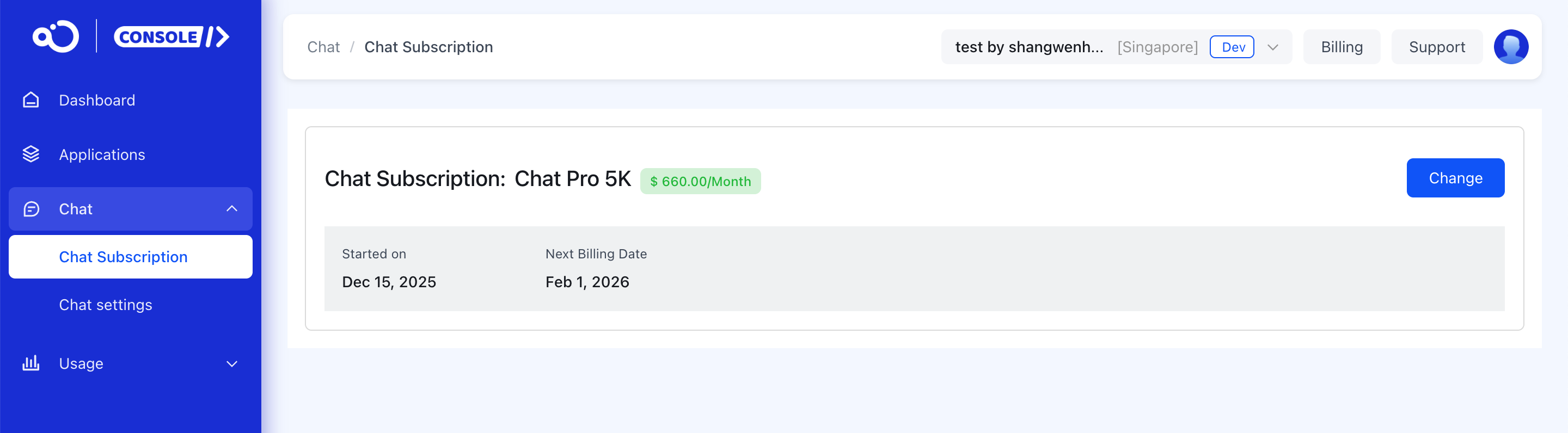Click the circular logo icon in sidebar
Image resolution: width=1568 pixels, height=433 pixels.
56,36
